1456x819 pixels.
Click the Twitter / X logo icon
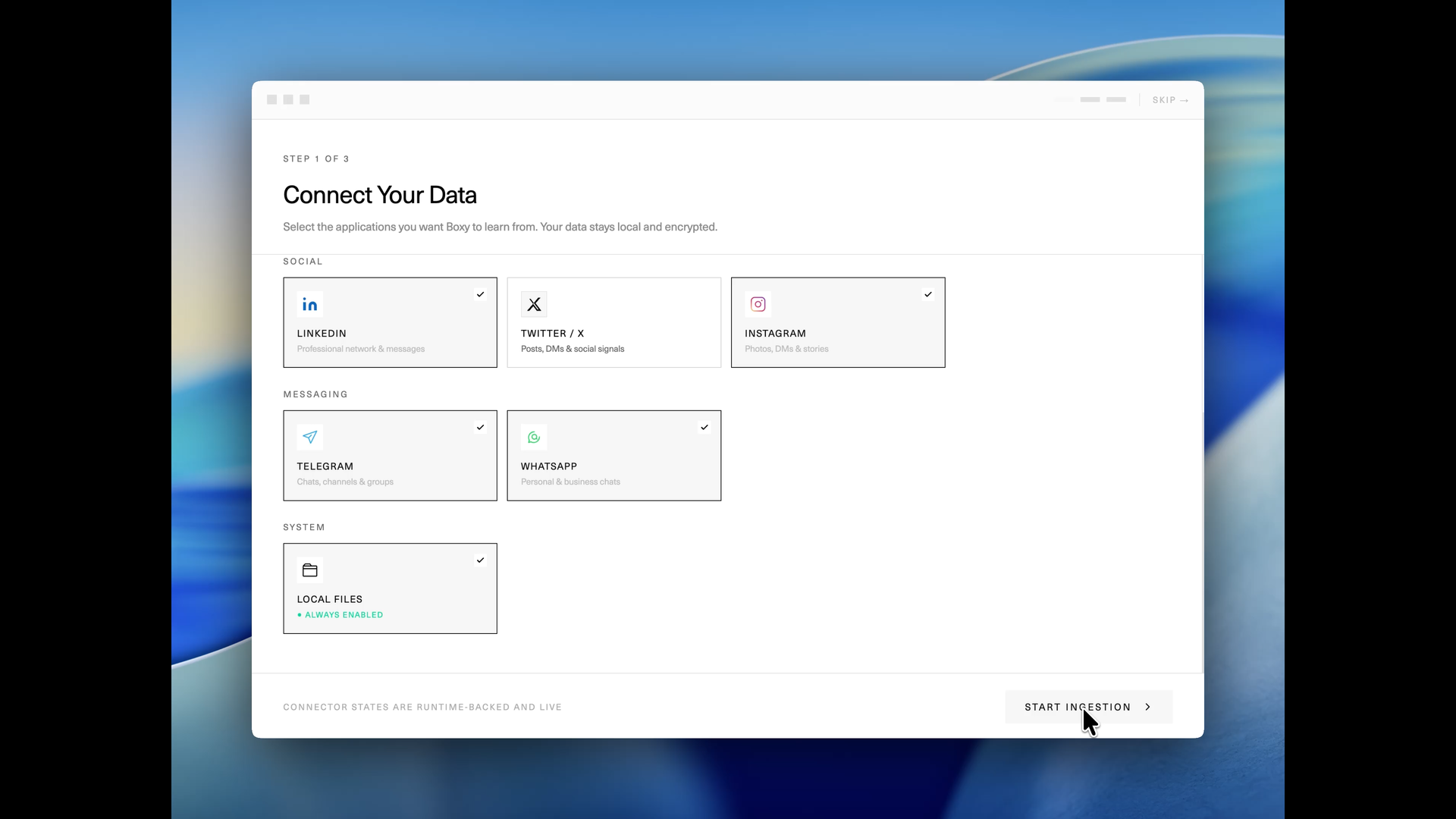pos(534,304)
